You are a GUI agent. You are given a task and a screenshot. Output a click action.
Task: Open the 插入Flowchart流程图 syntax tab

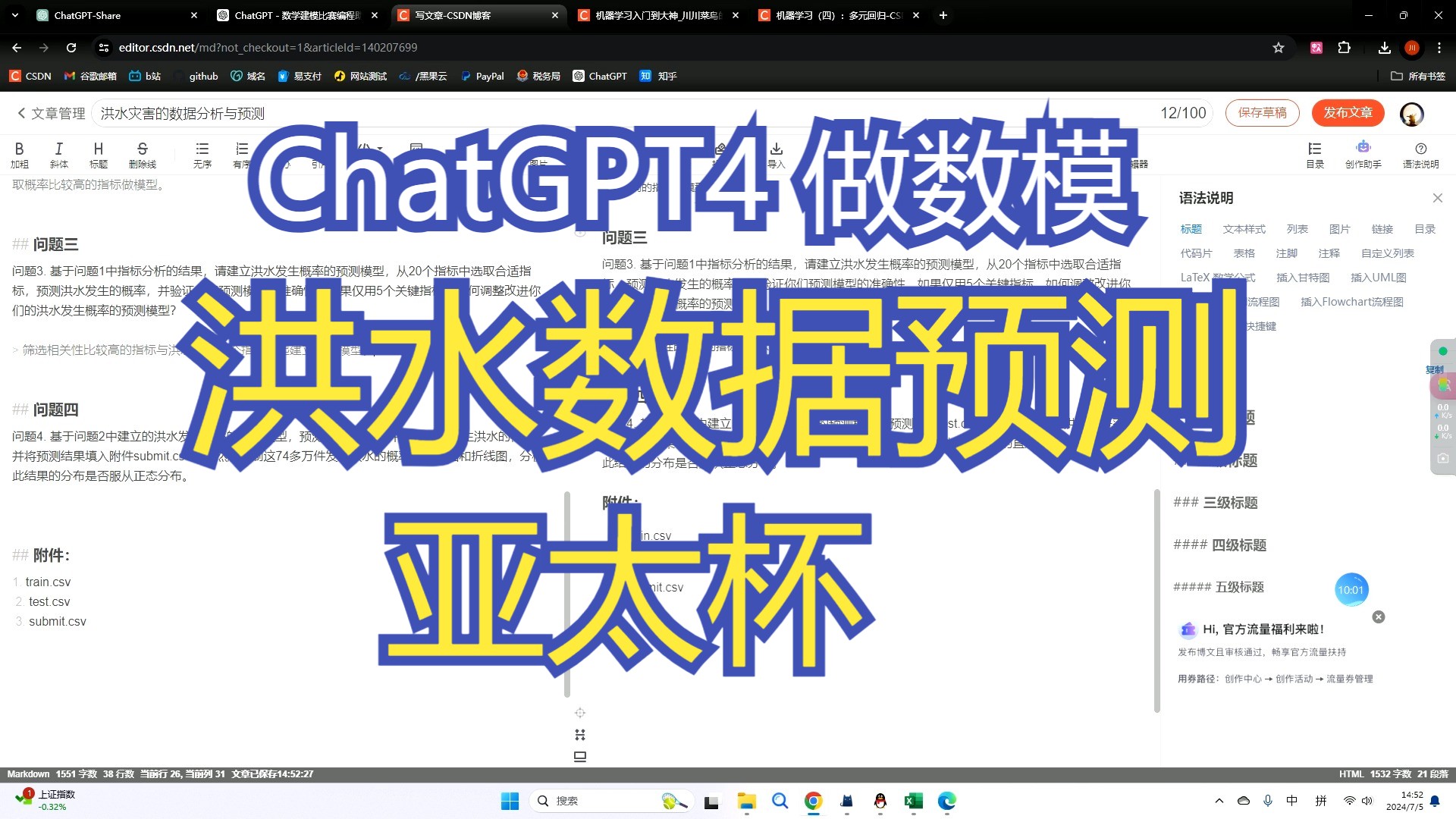pos(1351,302)
